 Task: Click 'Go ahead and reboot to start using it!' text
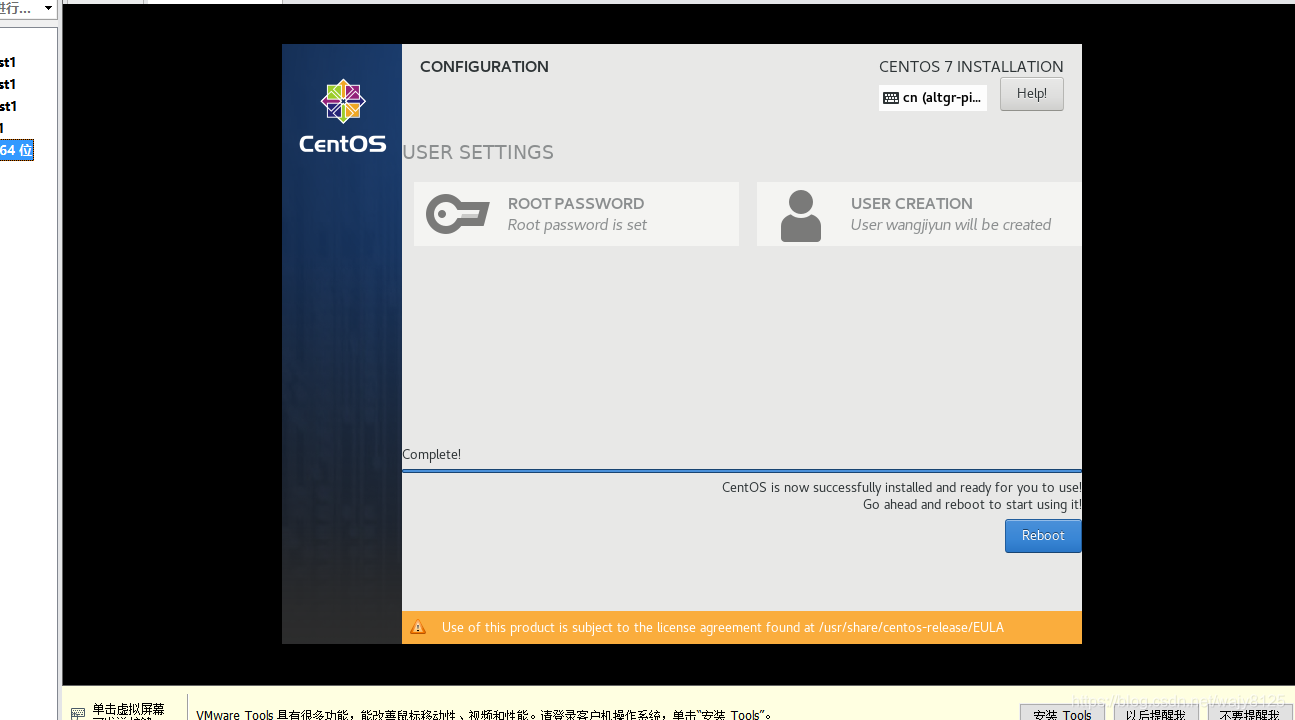(x=972, y=504)
